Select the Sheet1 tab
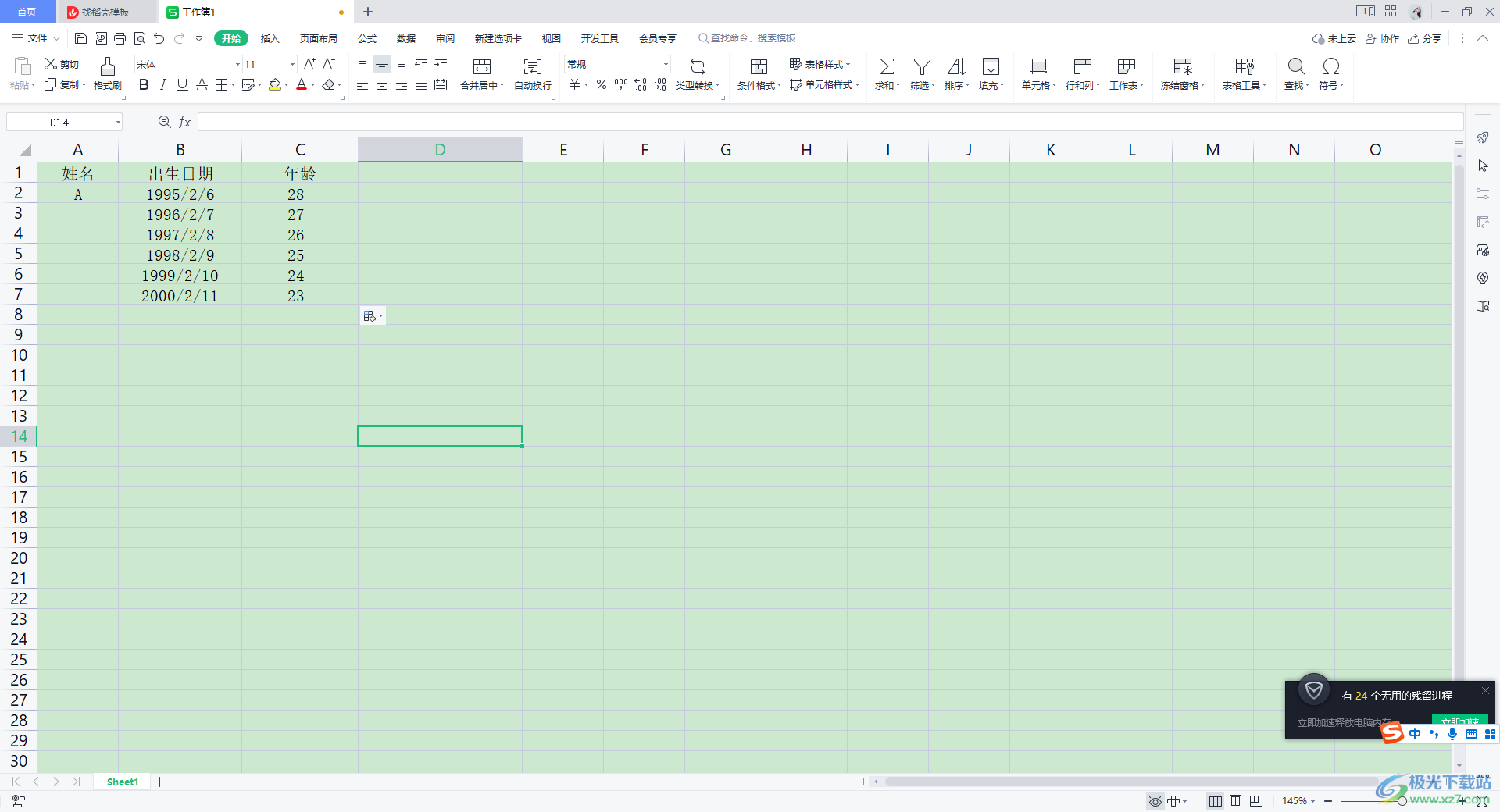This screenshot has width=1500, height=812. pyautogui.click(x=122, y=782)
